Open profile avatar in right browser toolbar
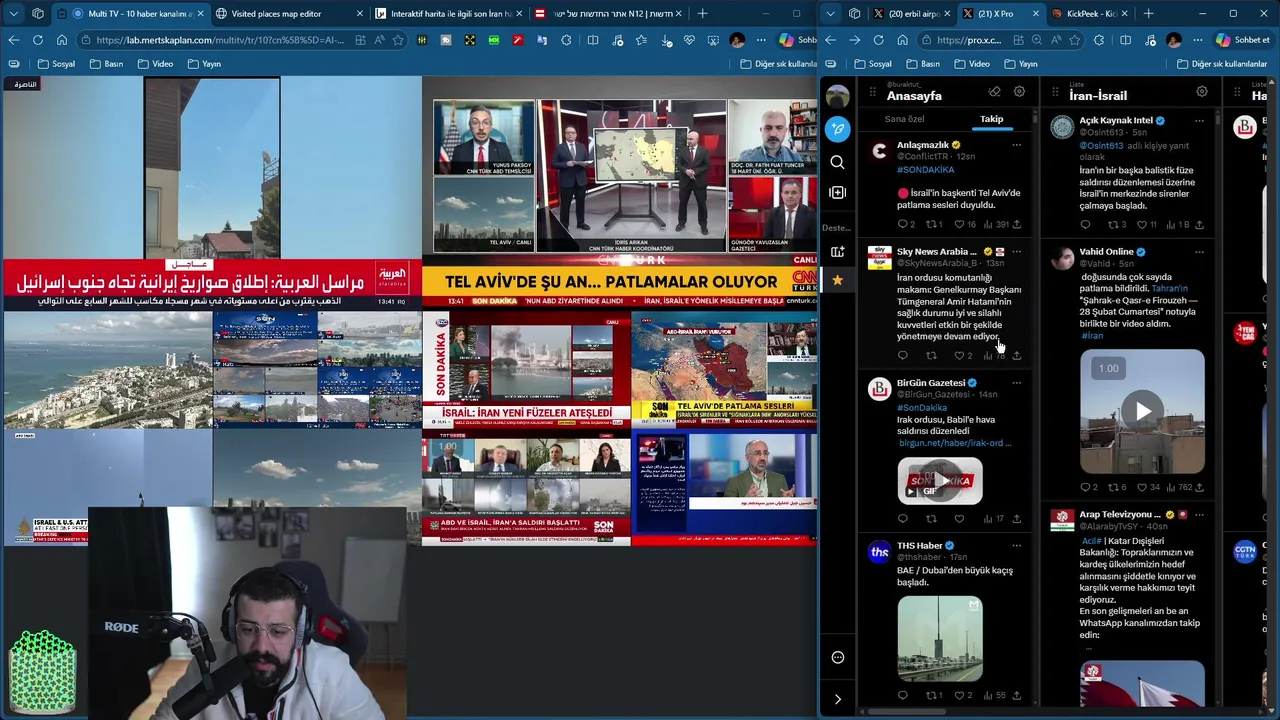Image resolution: width=1280 pixels, height=720 pixels. click(x=1174, y=40)
